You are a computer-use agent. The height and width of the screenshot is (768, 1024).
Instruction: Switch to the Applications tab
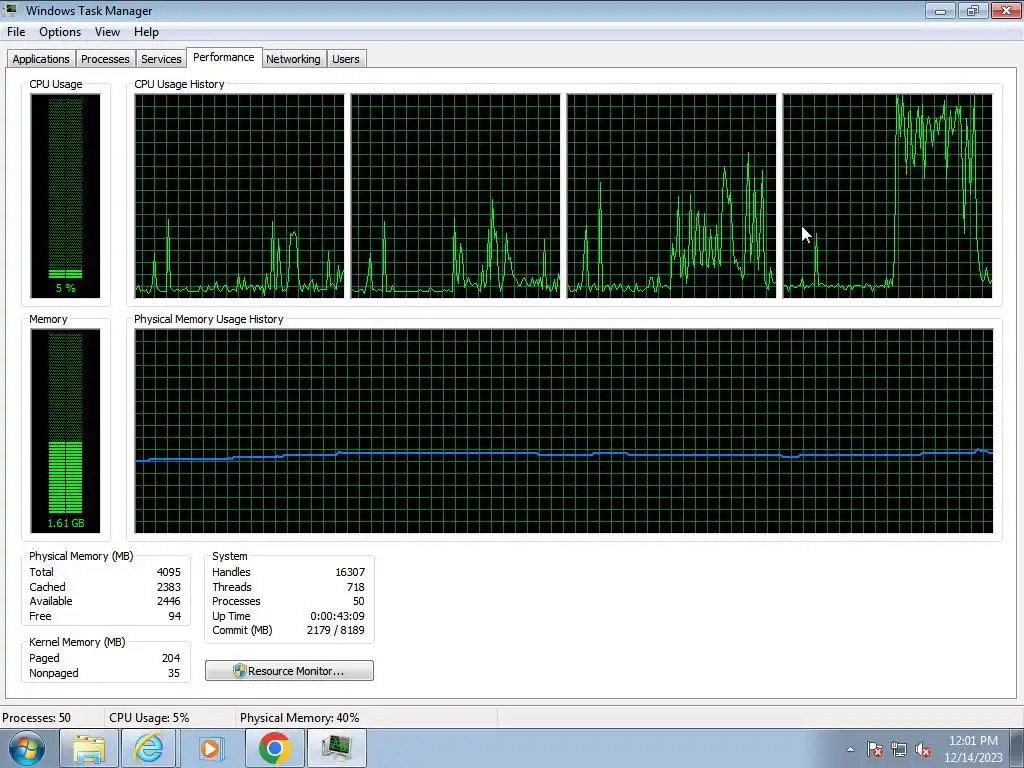[40, 59]
